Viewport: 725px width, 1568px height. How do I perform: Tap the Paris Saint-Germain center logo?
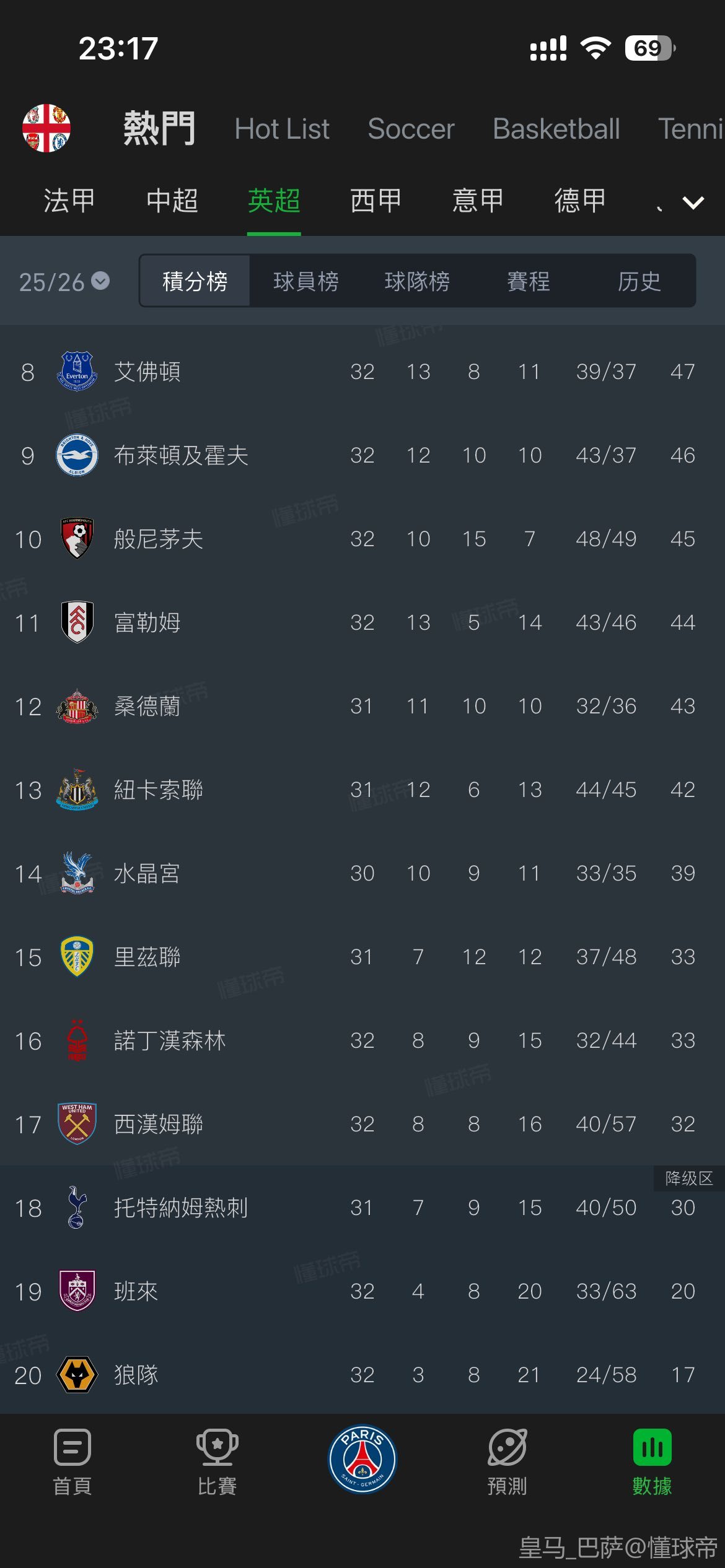pos(362,1459)
